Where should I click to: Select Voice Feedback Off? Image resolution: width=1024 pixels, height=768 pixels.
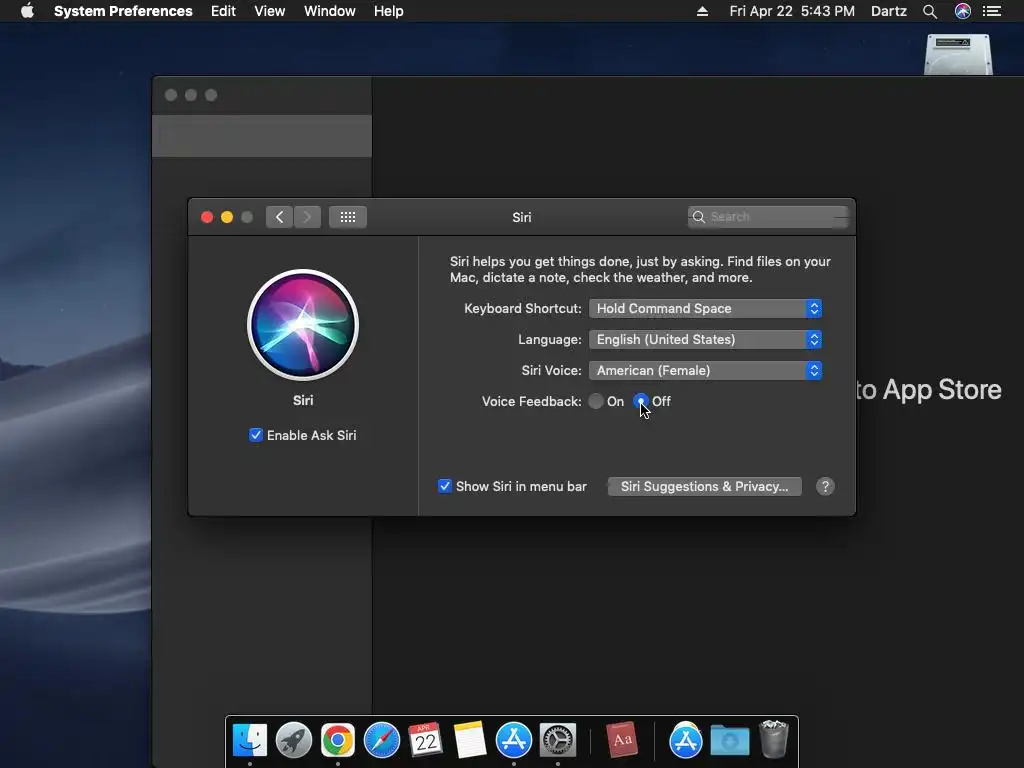pos(641,401)
